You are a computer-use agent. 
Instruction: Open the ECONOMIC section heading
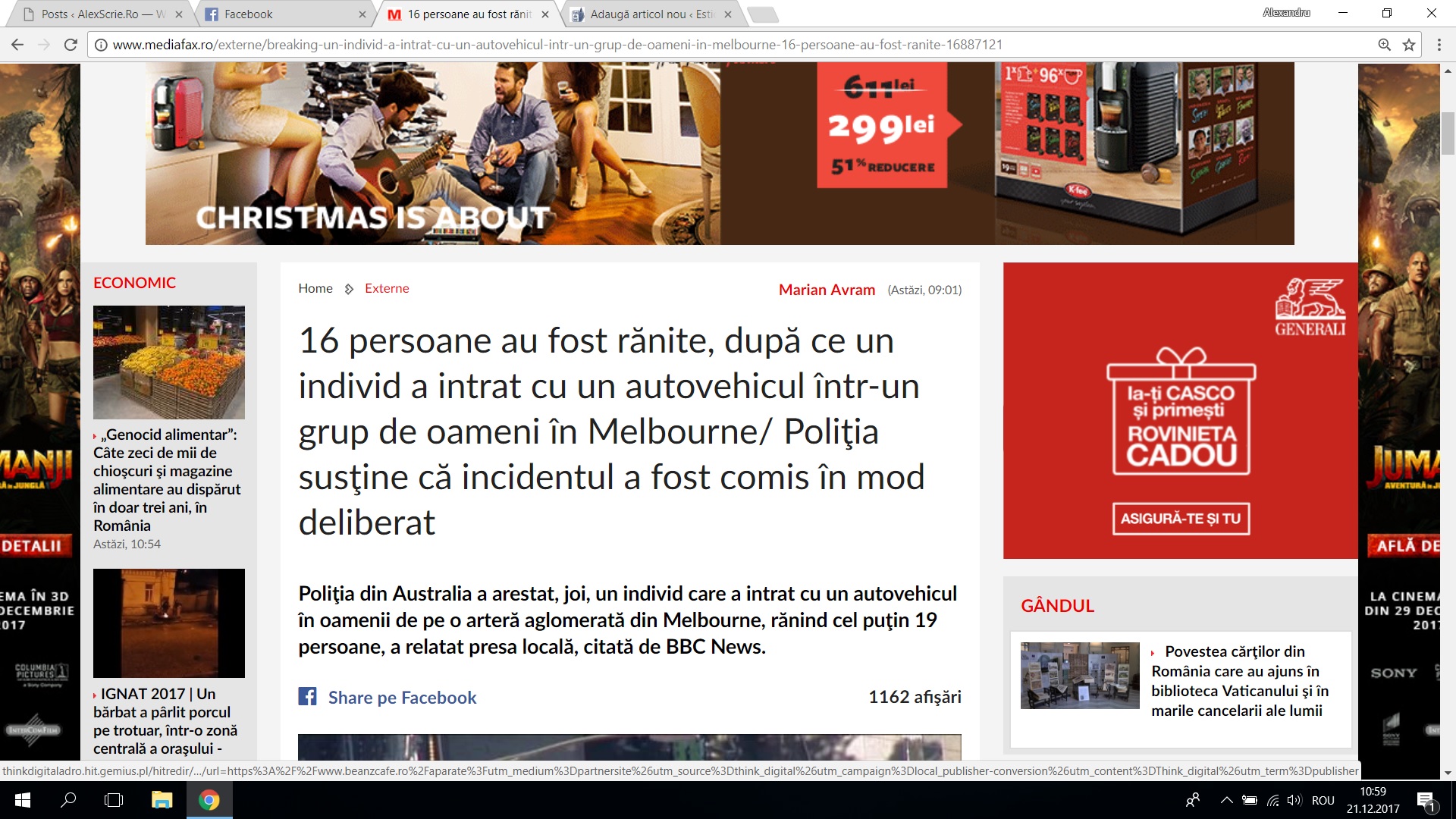134,283
